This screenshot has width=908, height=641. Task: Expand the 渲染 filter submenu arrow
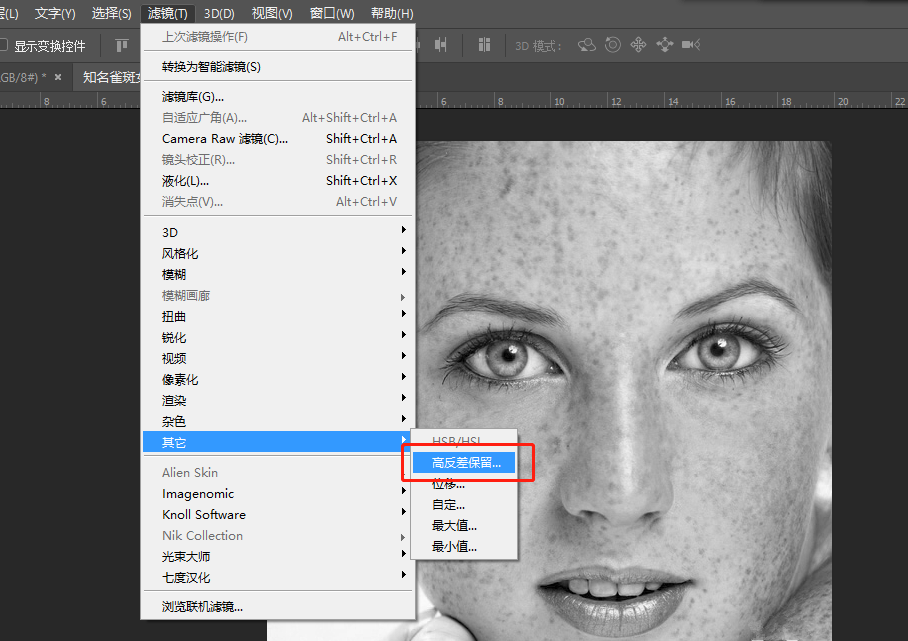pos(403,400)
